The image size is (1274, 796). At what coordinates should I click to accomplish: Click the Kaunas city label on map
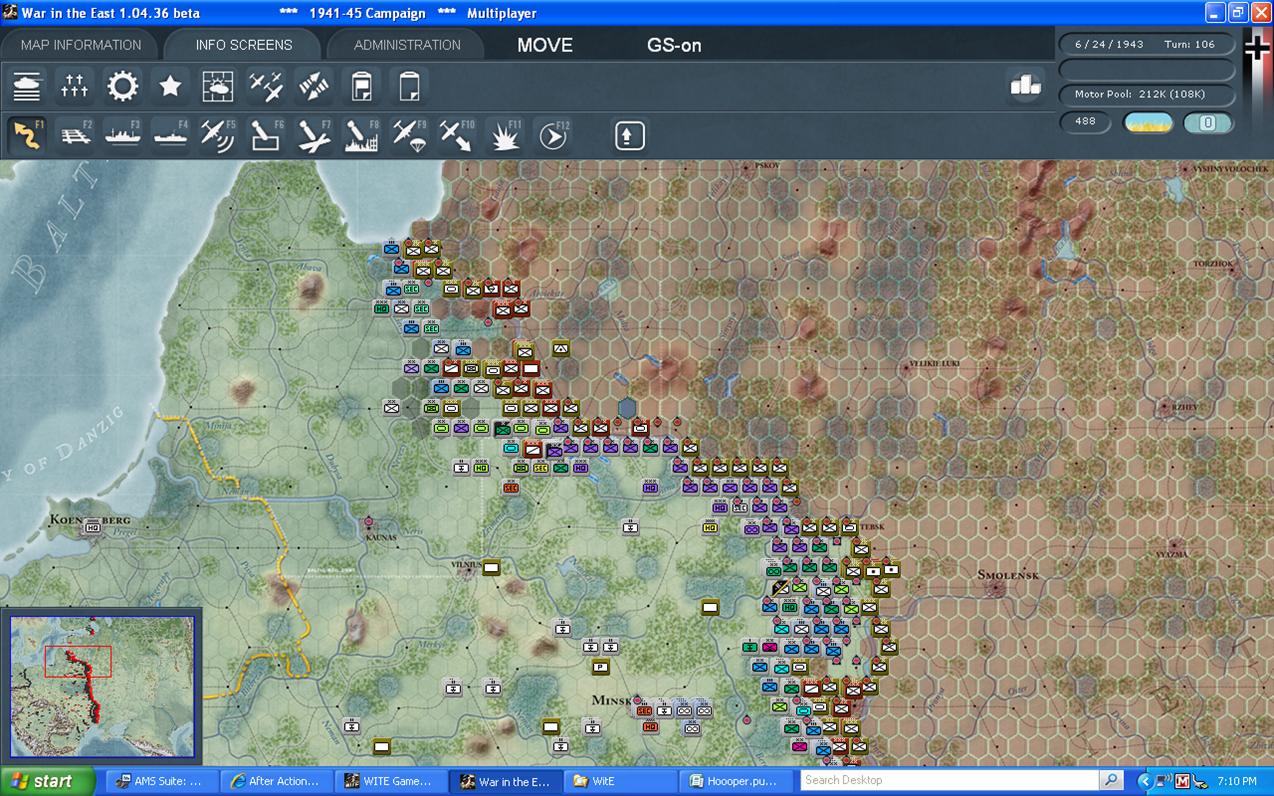point(379,537)
